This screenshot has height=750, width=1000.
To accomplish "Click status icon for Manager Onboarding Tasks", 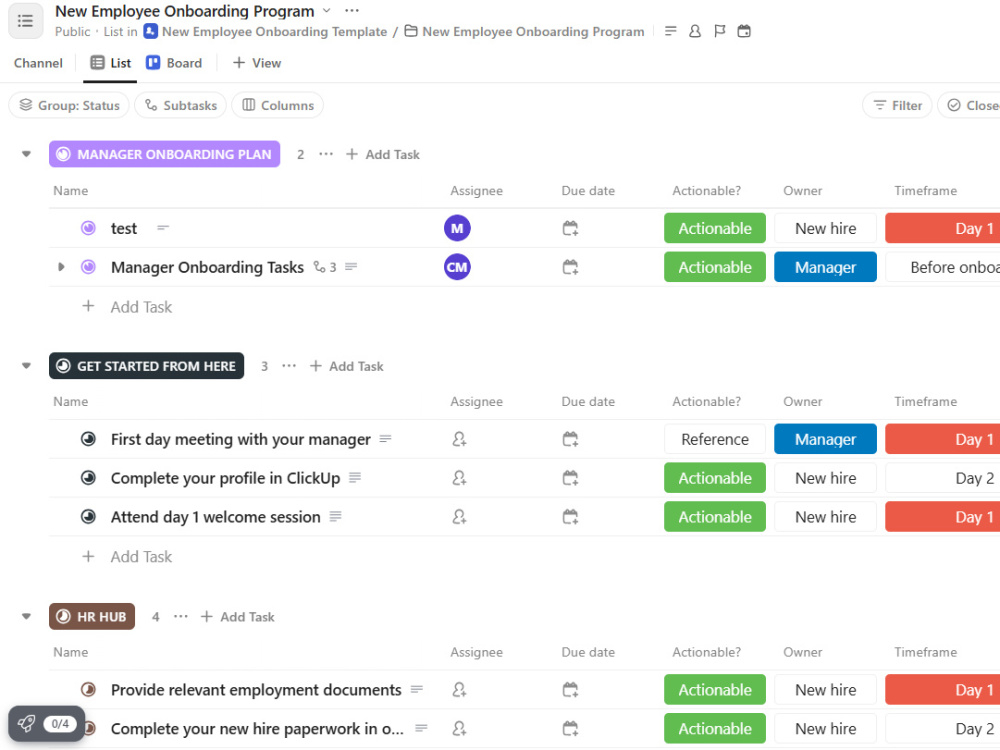I will (89, 267).
